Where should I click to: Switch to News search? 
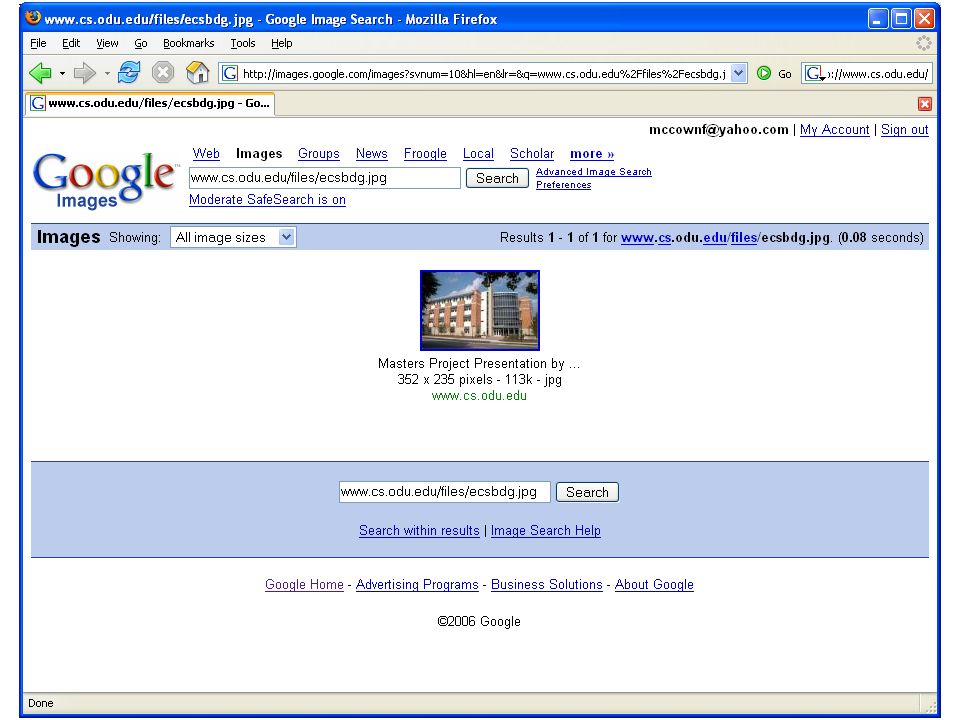[372, 154]
